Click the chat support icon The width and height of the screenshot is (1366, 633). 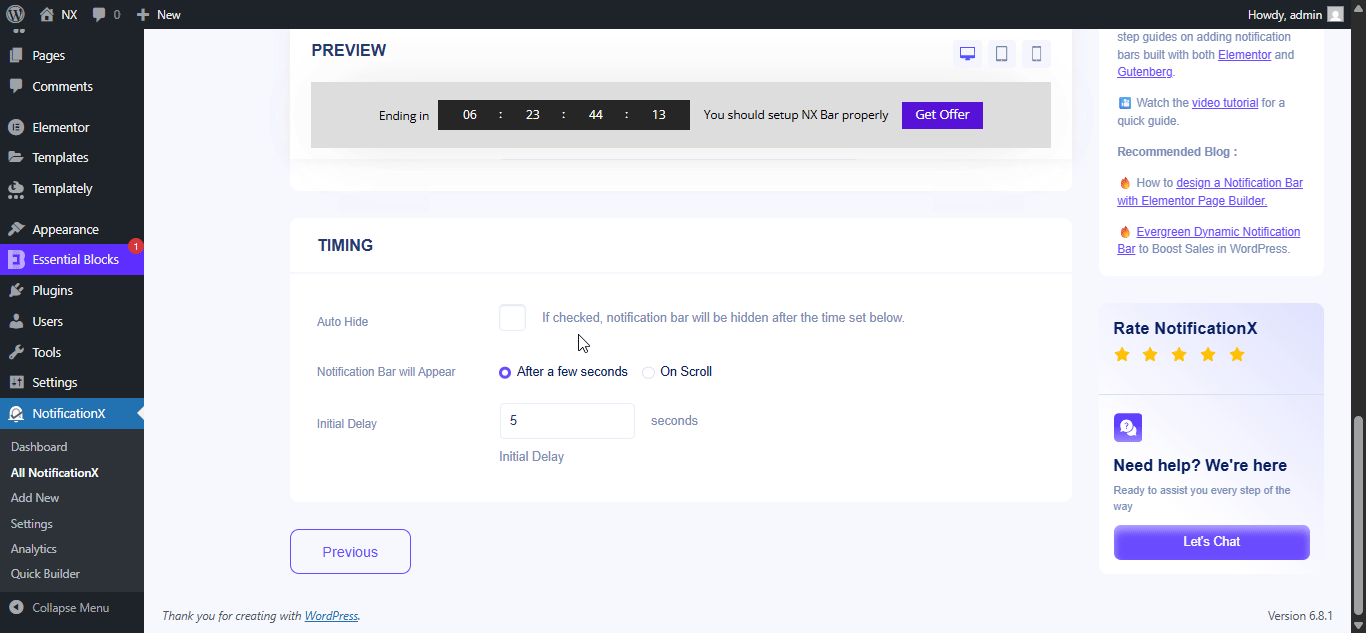[x=1128, y=428]
